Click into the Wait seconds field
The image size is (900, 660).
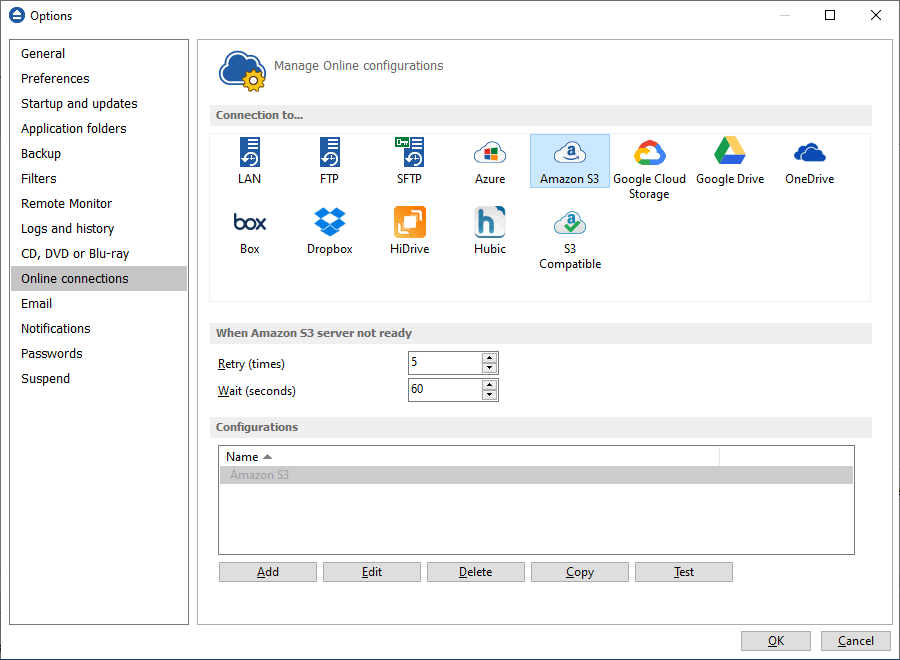(445, 390)
